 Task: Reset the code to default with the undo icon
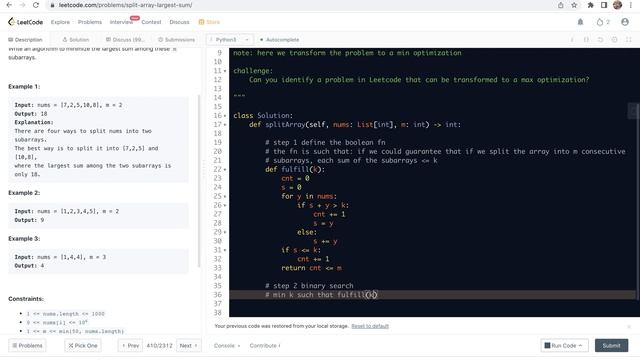point(600,40)
